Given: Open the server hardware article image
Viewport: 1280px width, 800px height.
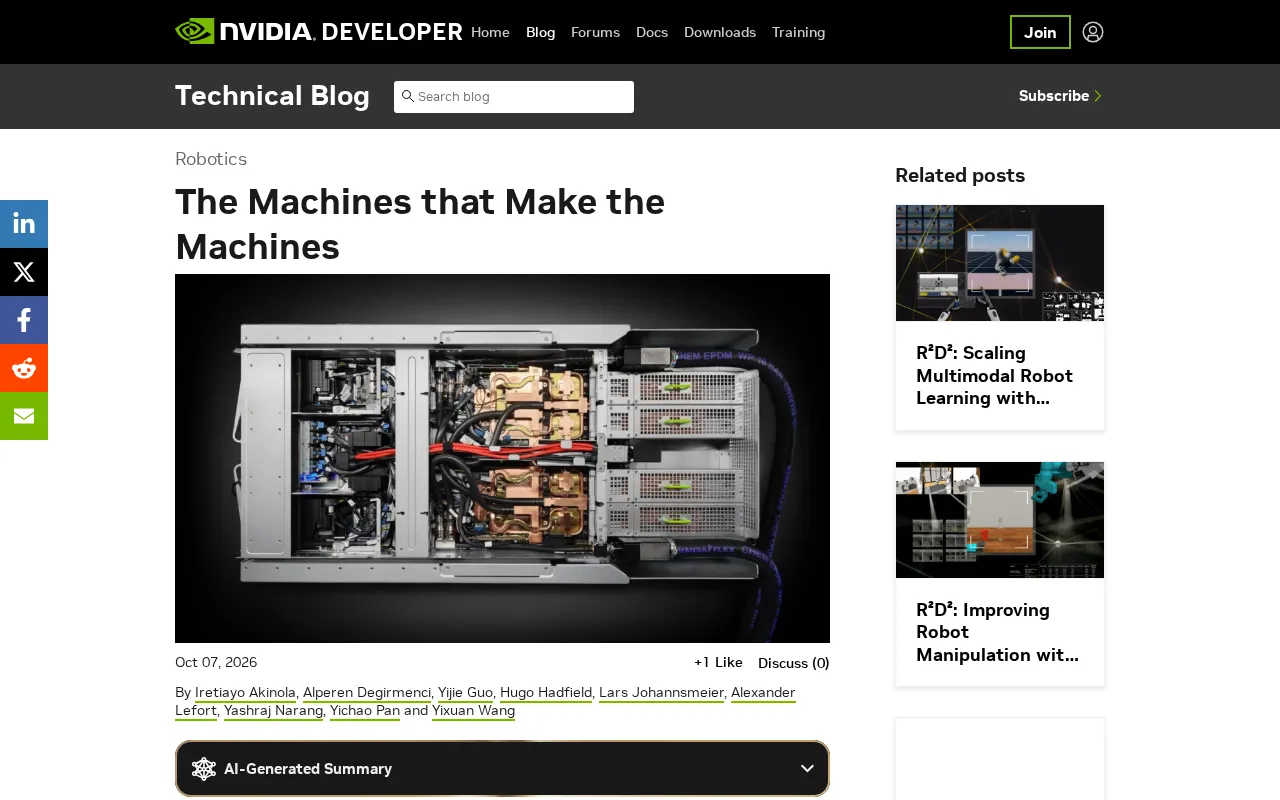Looking at the screenshot, I should point(502,458).
